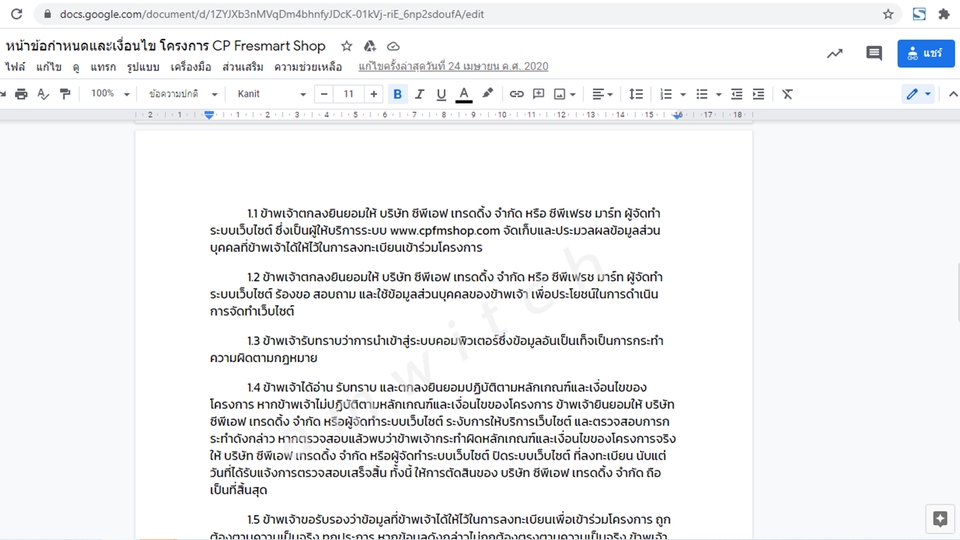Screen dimensions: 960x540
Task: Click the spell check icon
Action: (43, 94)
